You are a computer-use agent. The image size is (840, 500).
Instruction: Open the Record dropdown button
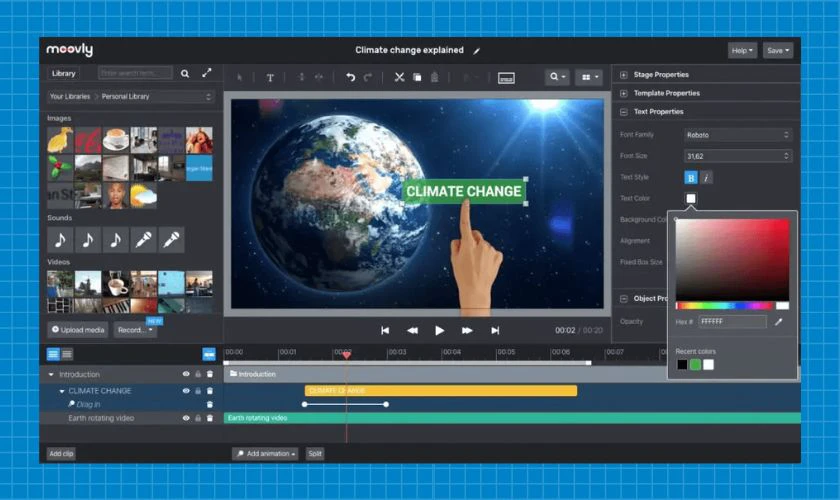click(x=135, y=330)
